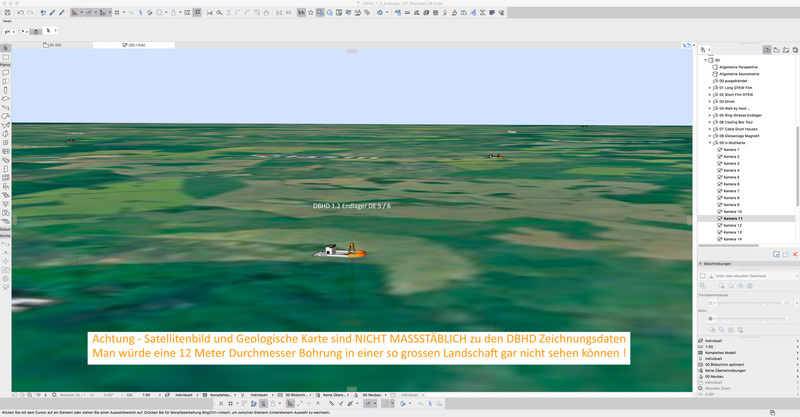This screenshot has height=417, width=800.
Task: Select the Wall tool in the toolbox
Action: 6,73
